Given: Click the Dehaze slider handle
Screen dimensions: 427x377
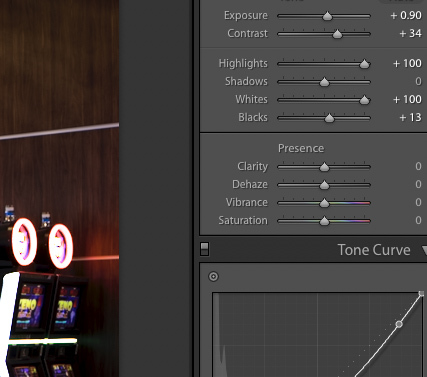Looking at the screenshot, I should (324, 185).
